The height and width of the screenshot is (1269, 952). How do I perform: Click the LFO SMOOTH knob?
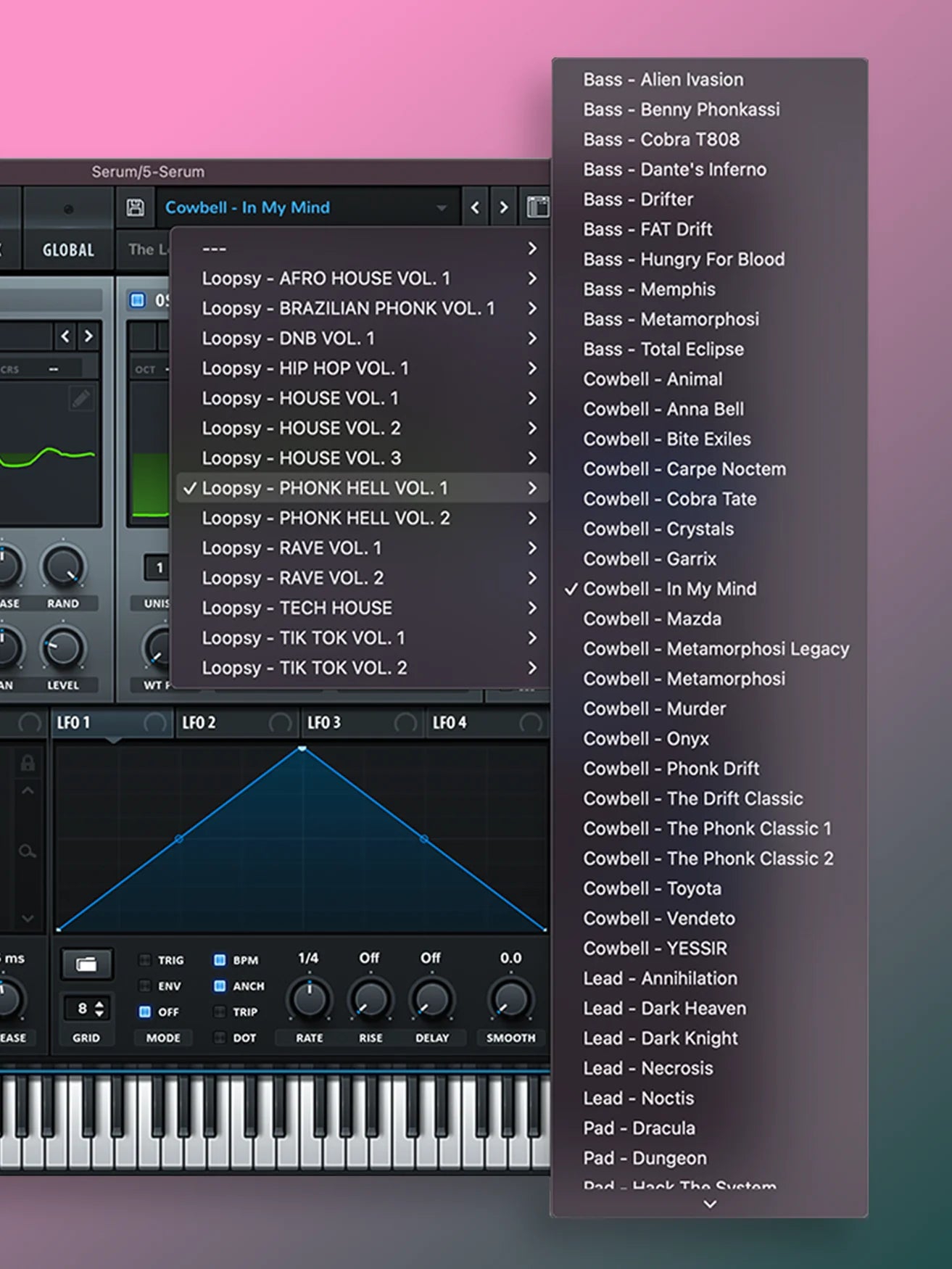coord(510,999)
